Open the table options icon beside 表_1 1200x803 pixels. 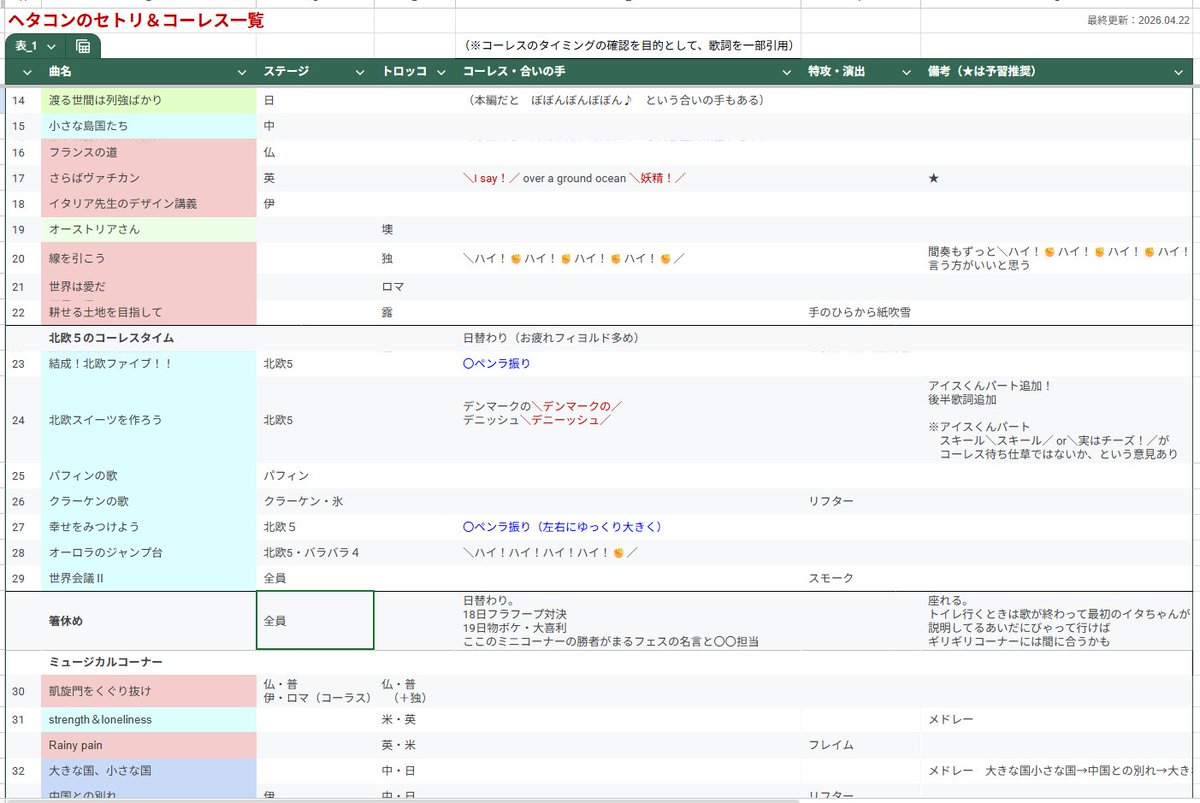(x=83, y=47)
